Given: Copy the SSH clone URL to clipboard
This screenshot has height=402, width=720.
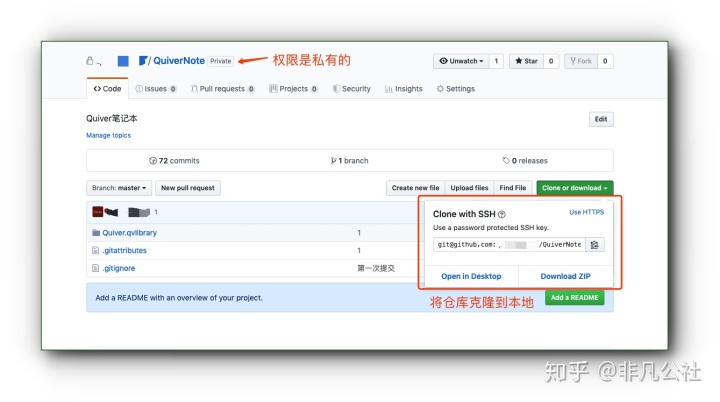Looking at the screenshot, I should pyautogui.click(x=595, y=245).
